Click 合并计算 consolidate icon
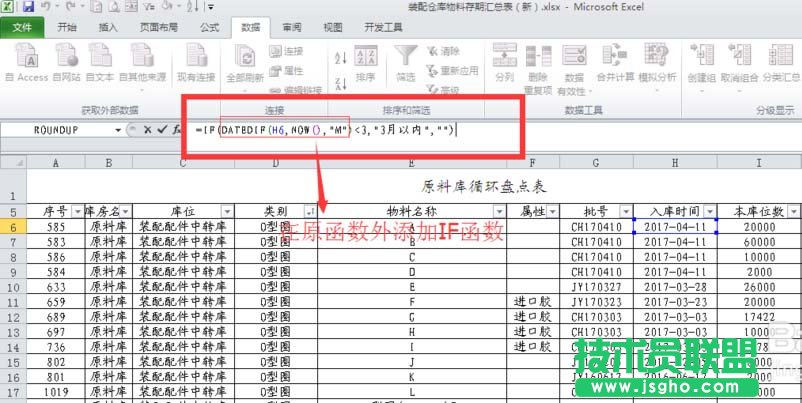Image resolution: width=802 pixels, height=403 pixels. click(615, 62)
